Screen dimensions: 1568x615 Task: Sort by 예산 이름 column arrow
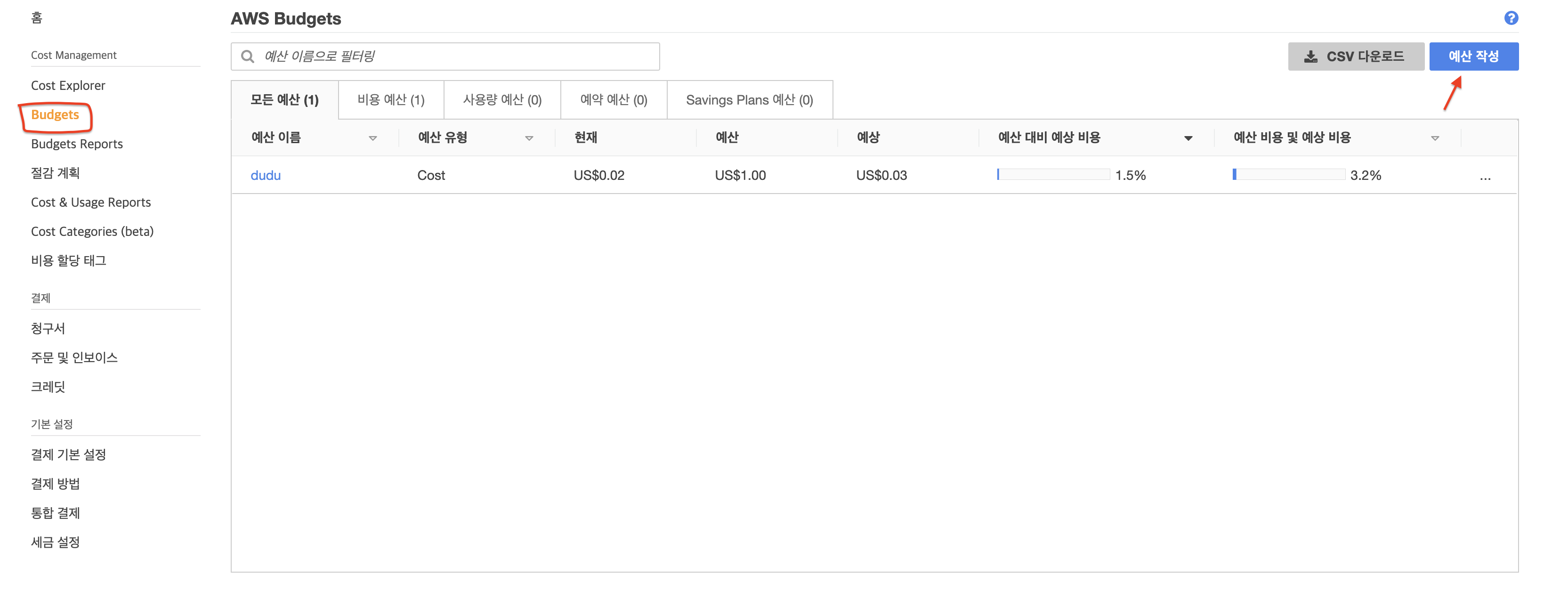372,138
